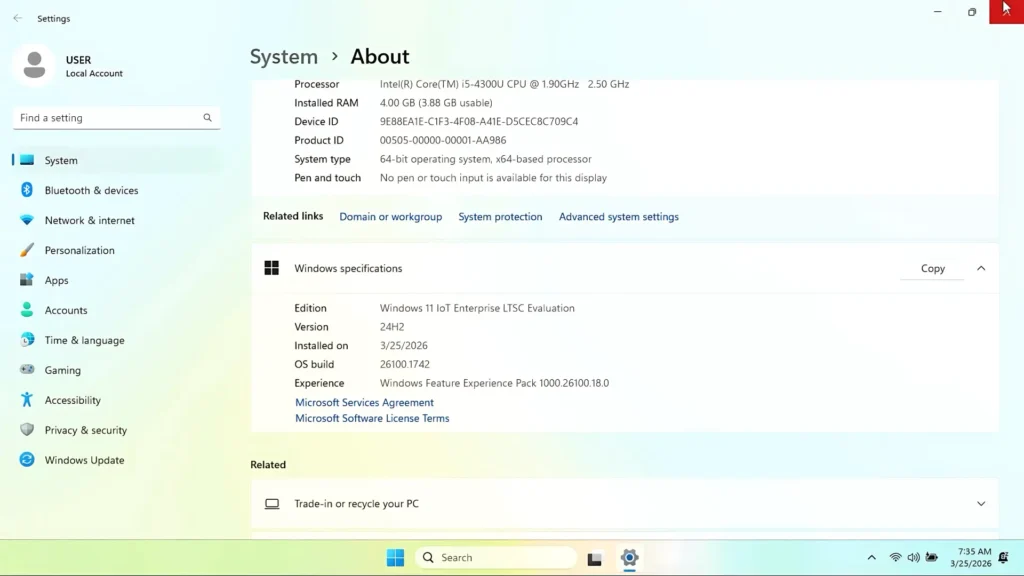Click the Product ID value 00505-00000-00001-AA986

(443, 140)
